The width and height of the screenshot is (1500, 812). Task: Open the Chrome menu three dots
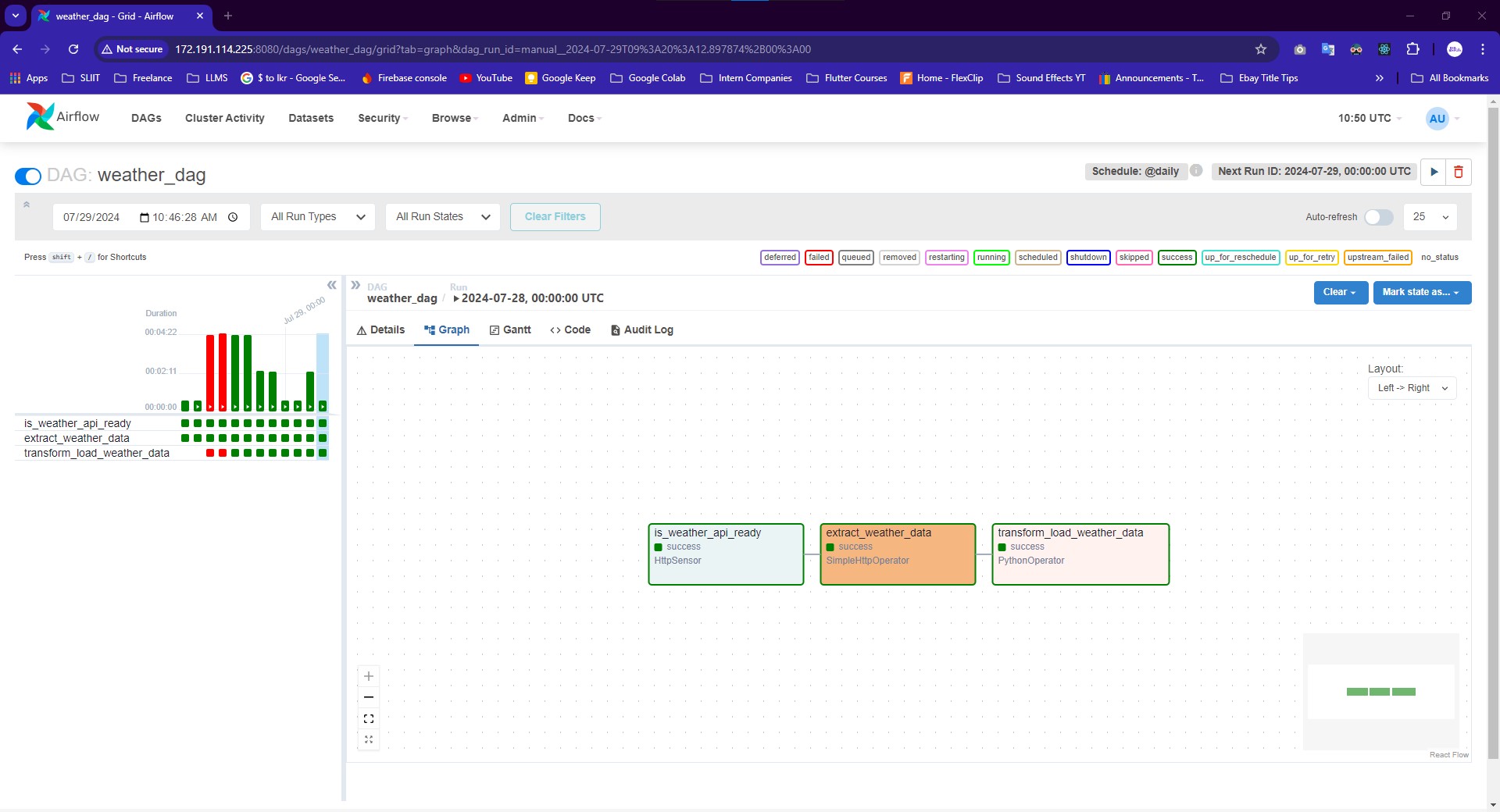tap(1482, 49)
